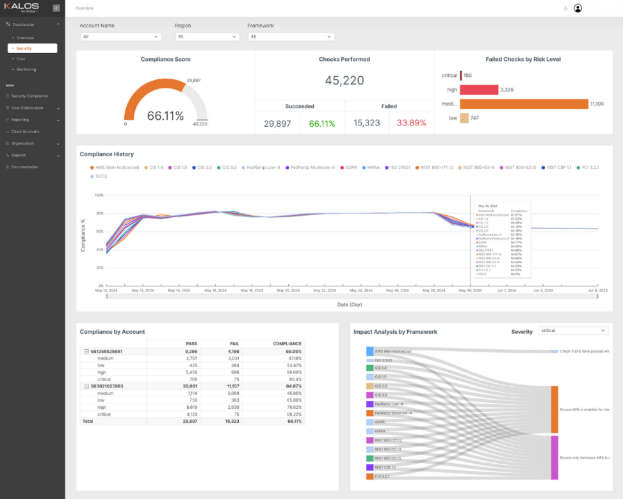Image resolution: width=623 pixels, height=499 pixels.
Task: Click the Cloud Accounts icon
Action: [x=8, y=132]
